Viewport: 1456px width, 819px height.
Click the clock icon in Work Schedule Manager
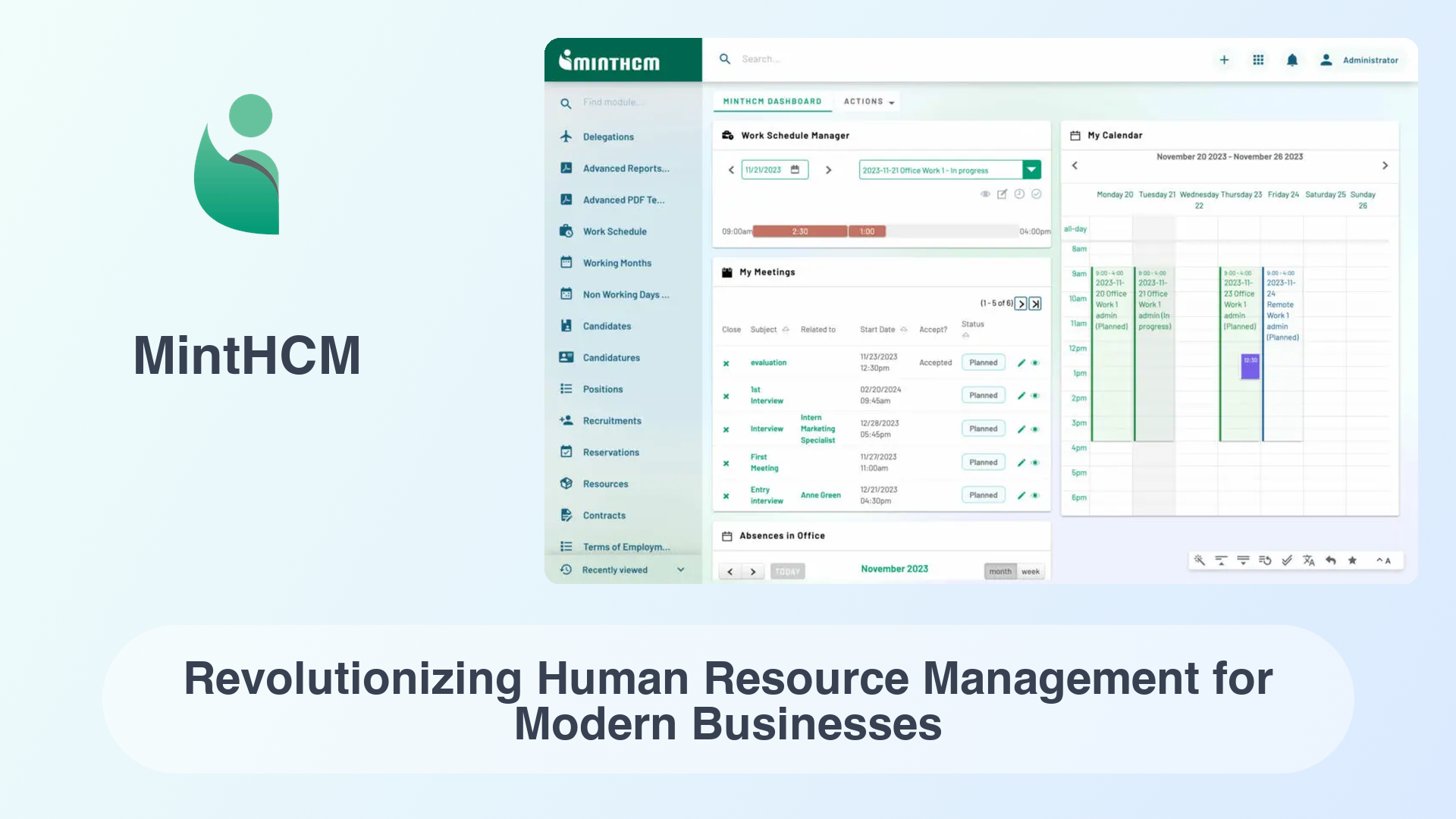click(1019, 194)
